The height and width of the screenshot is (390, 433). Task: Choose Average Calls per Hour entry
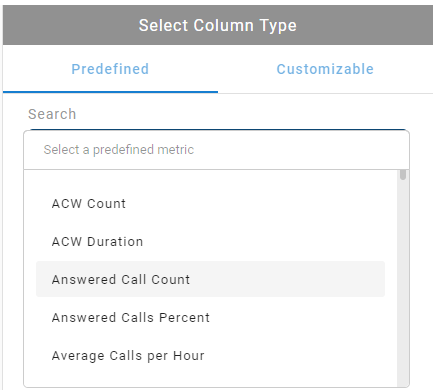coord(210,355)
